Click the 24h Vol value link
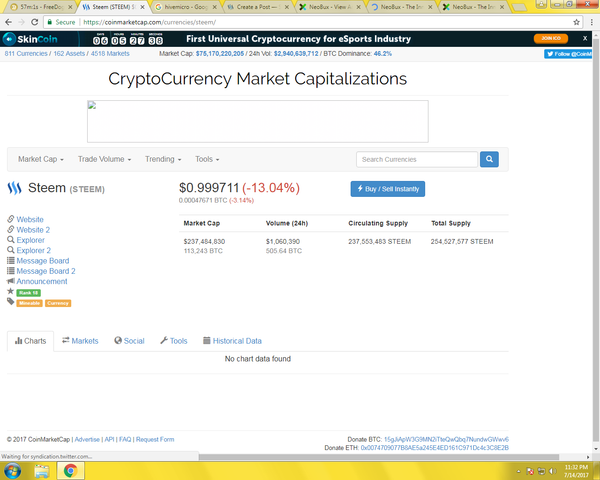This screenshot has height=480, width=600. [x=296, y=54]
